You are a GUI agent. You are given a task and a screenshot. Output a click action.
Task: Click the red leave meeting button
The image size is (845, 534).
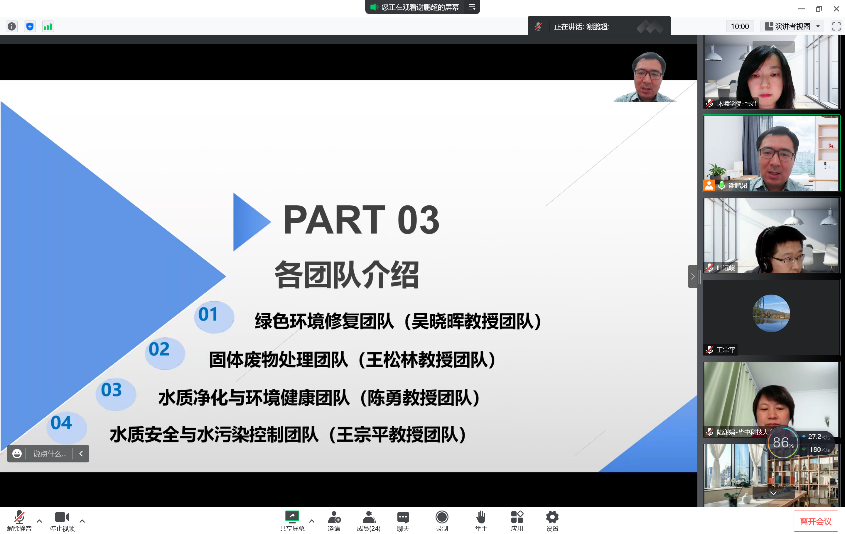(814, 521)
